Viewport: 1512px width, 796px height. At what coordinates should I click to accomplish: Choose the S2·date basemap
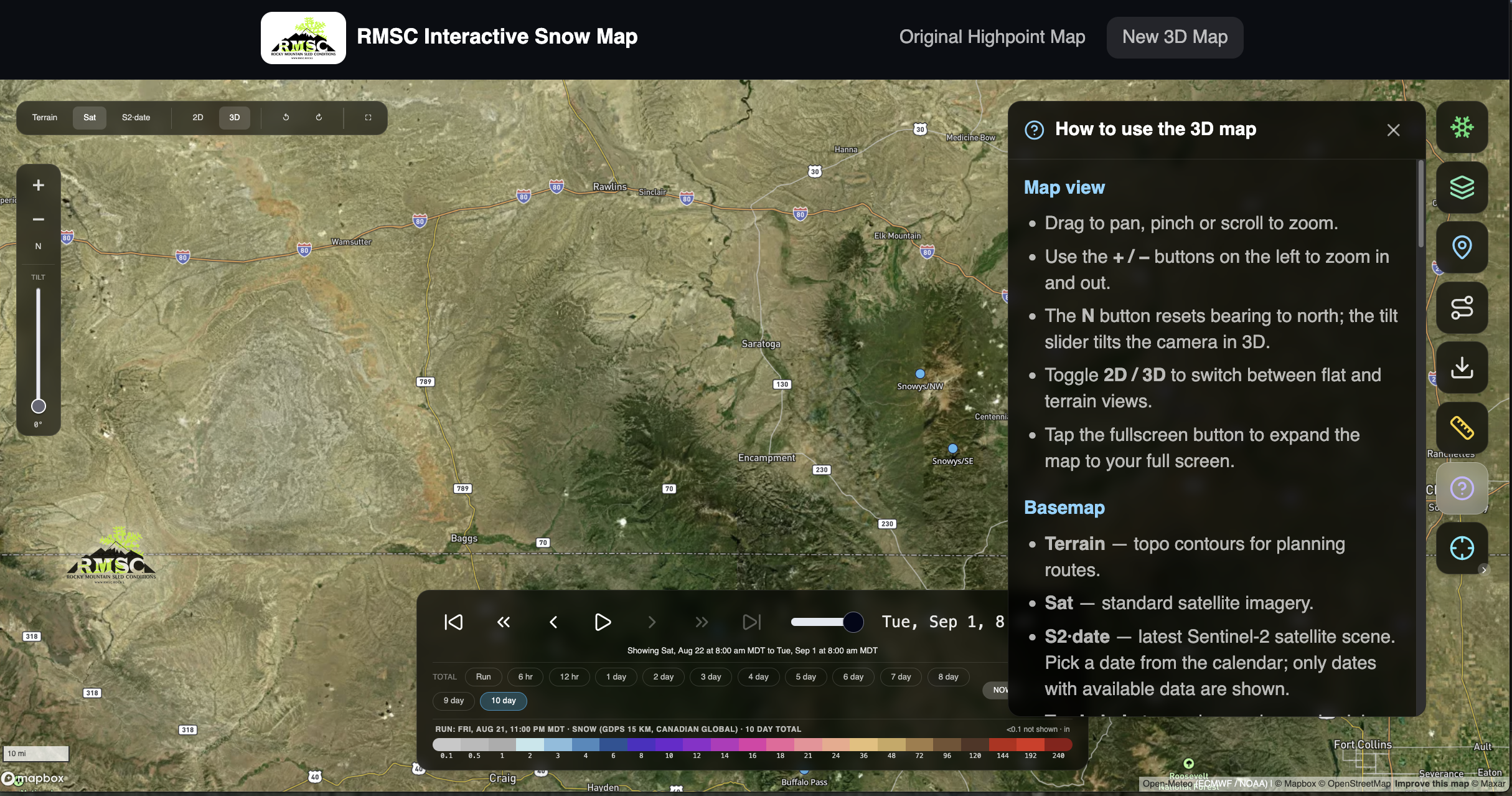(136, 117)
